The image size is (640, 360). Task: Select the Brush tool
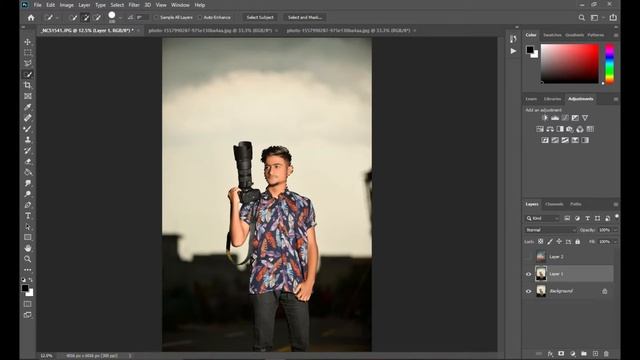(x=28, y=129)
